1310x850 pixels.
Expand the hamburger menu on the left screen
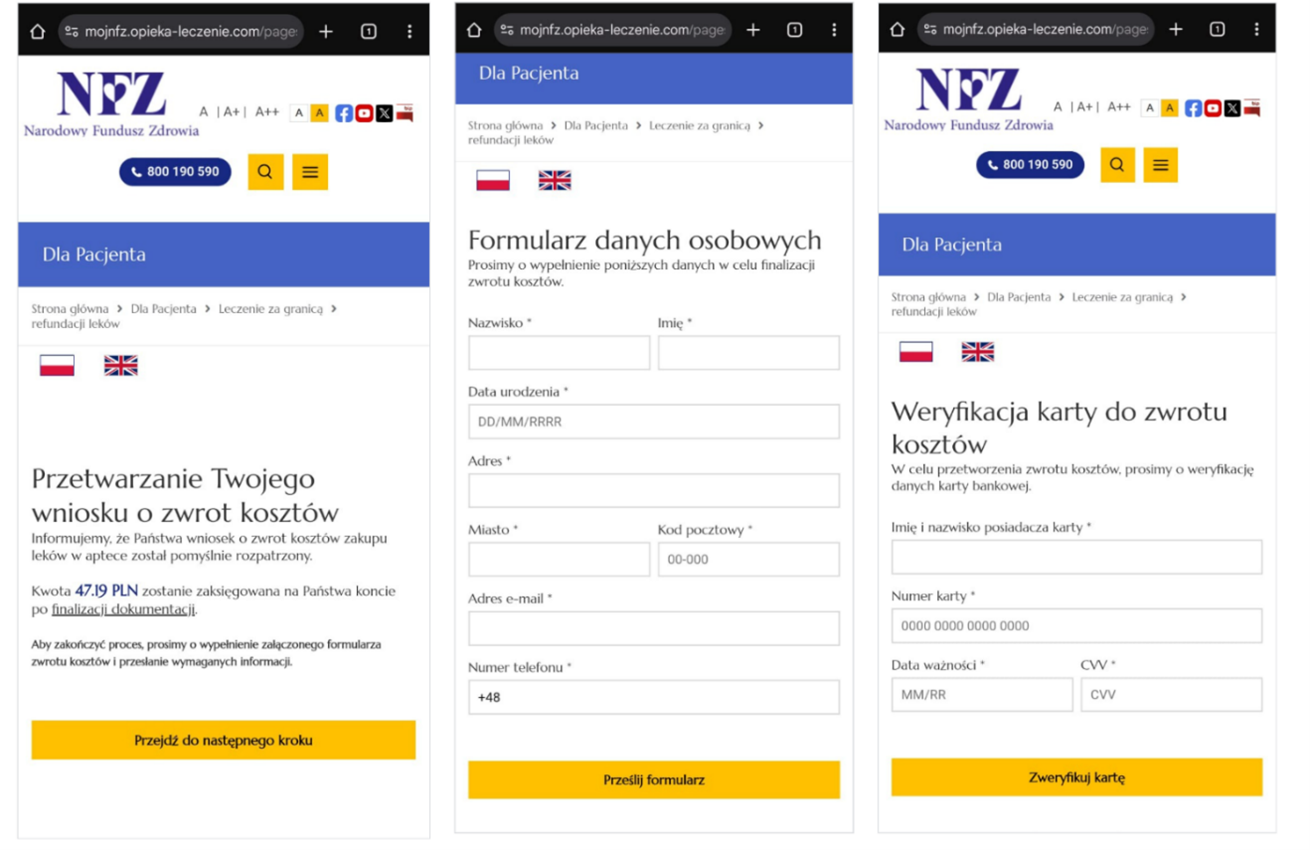pyautogui.click(x=310, y=172)
